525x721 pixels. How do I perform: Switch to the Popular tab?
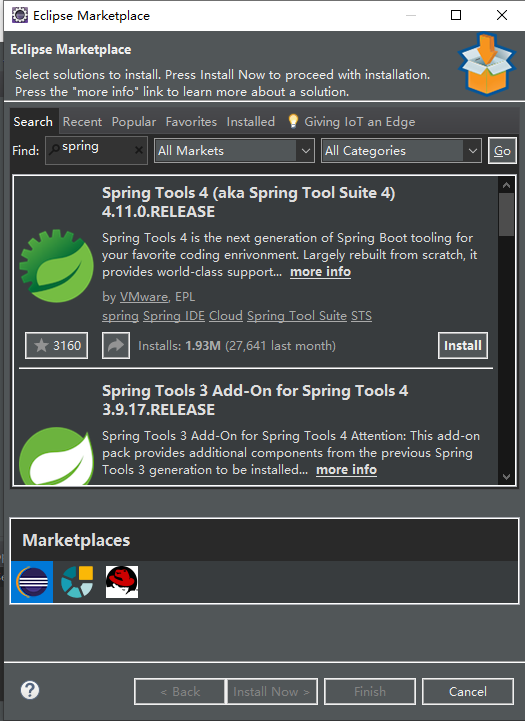(134, 121)
